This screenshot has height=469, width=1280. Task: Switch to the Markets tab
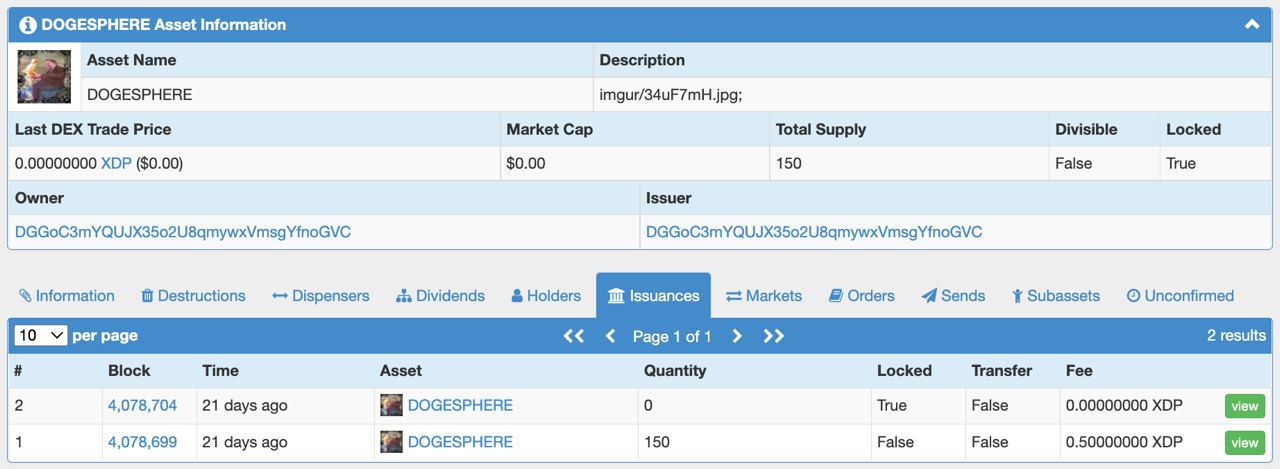click(764, 296)
